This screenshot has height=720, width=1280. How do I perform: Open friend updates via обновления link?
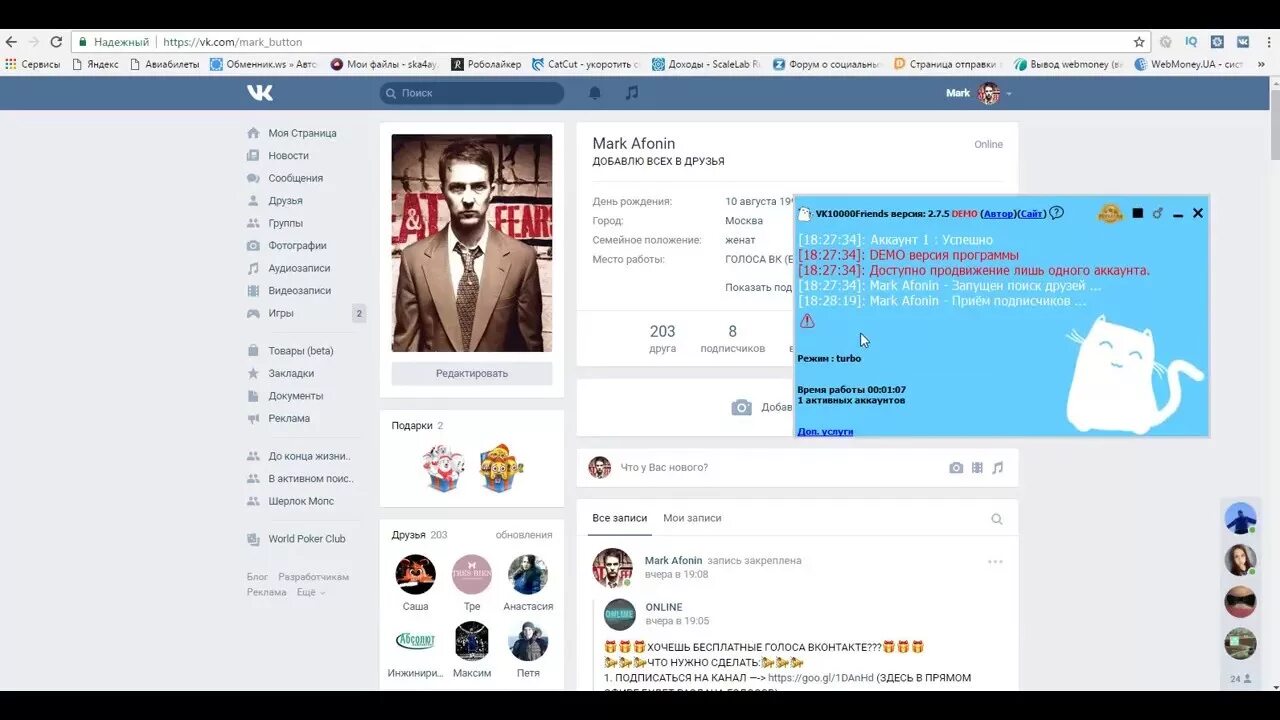click(524, 535)
